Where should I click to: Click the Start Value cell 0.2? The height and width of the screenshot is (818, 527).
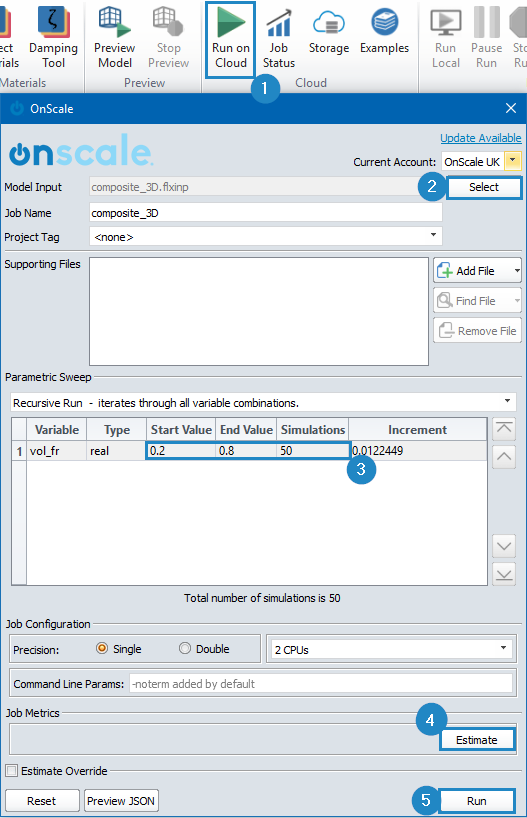point(181,451)
